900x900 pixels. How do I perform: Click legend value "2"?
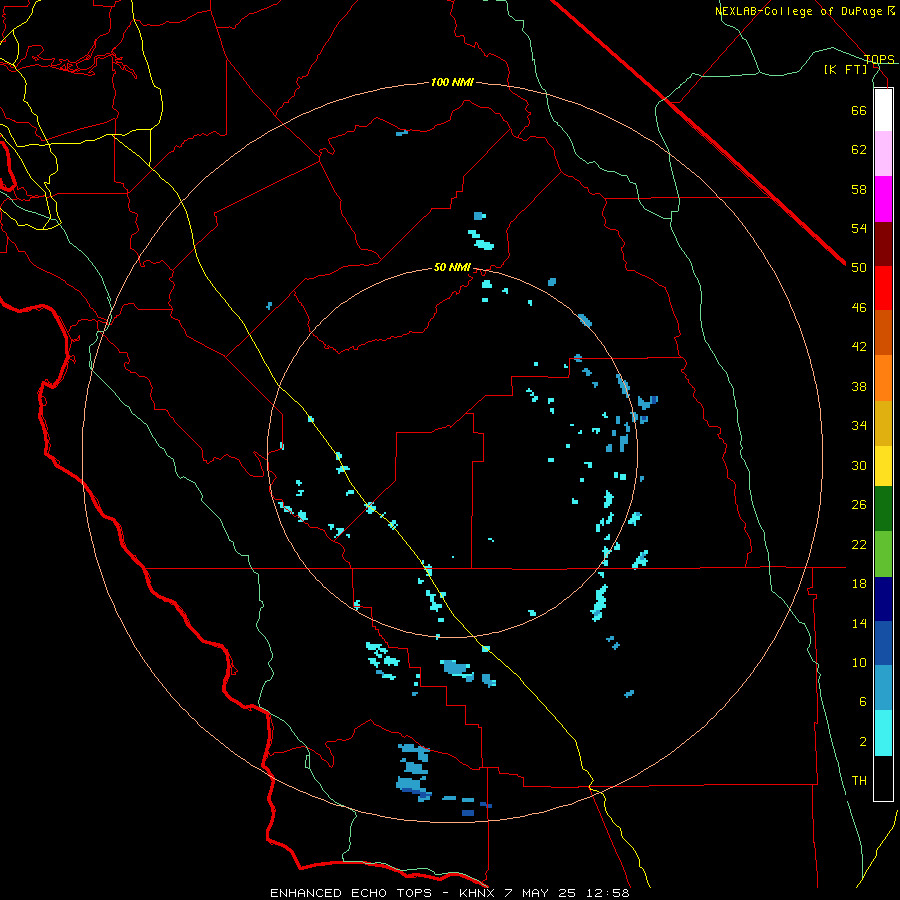click(x=863, y=742)
